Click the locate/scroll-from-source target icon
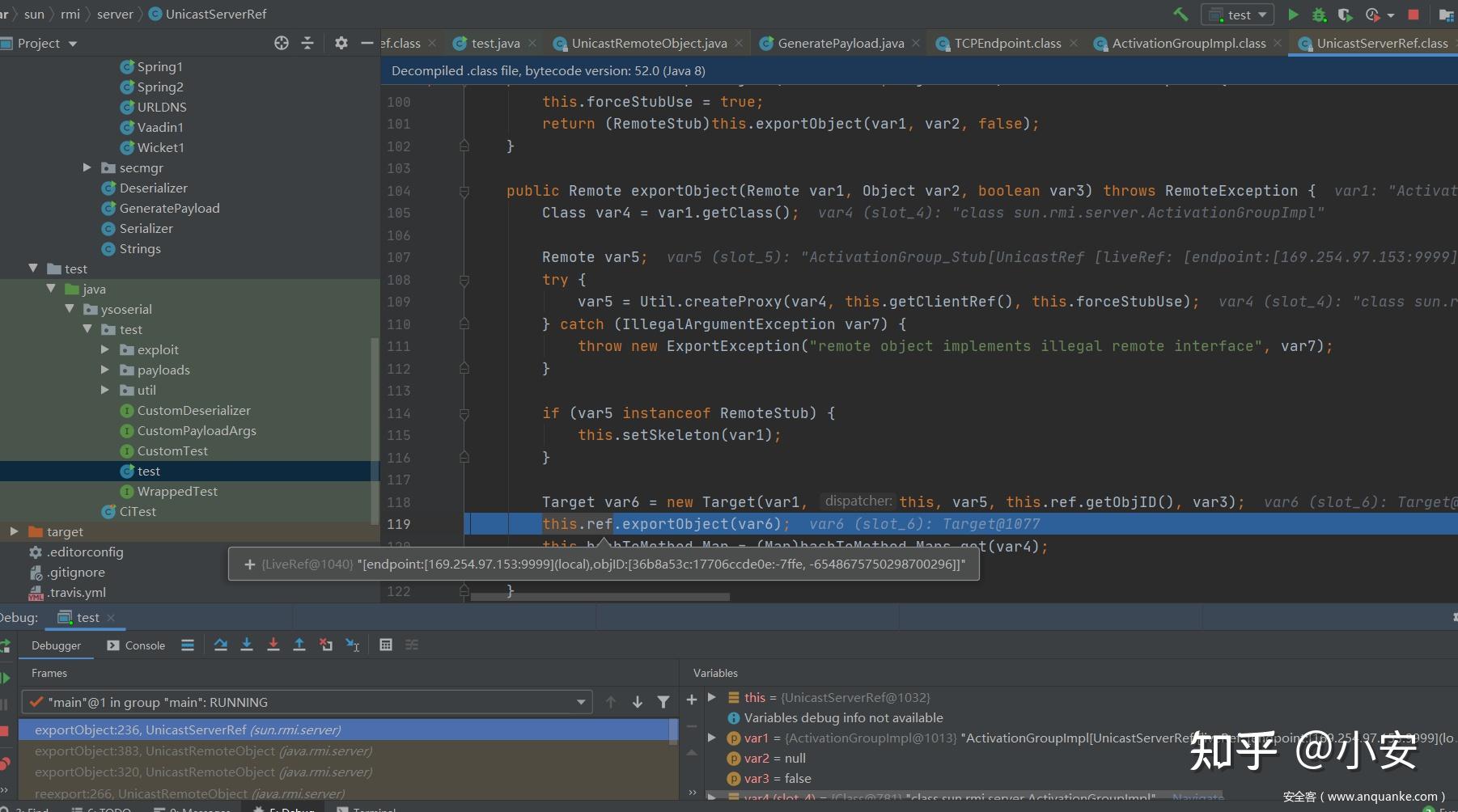 point(282,43)
